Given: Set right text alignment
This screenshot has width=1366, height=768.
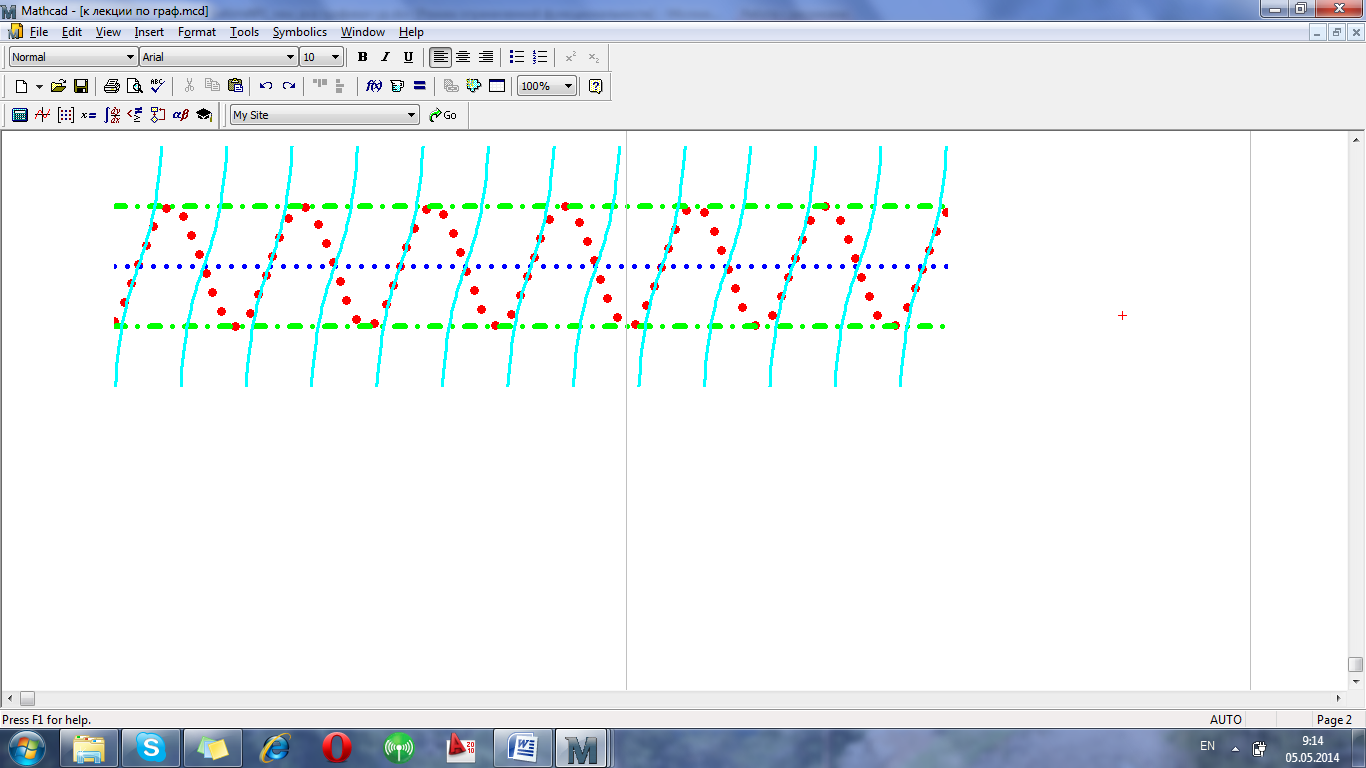Looking at the screenshot, I should point(486,57).
